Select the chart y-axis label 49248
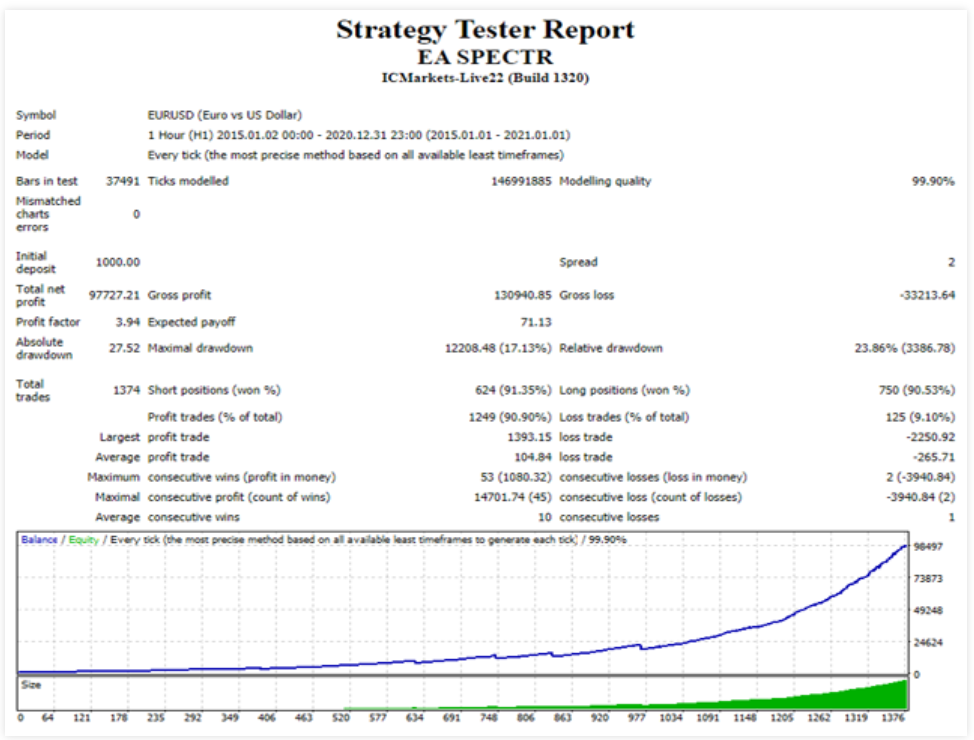Viewport: 974px width, 740px height. (929, 611)
